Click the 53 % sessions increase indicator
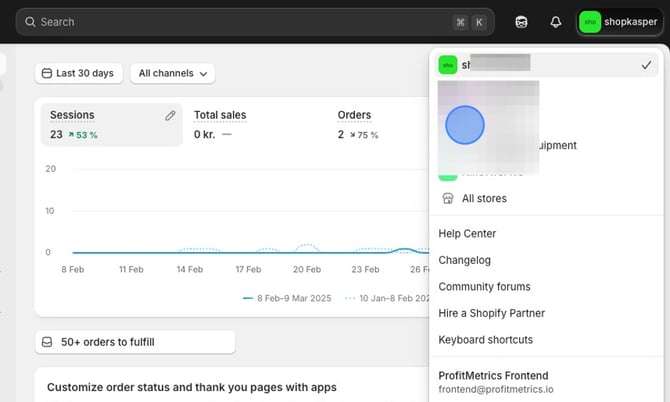This screenshot has width=670, height=402. (x=83, y=135)
